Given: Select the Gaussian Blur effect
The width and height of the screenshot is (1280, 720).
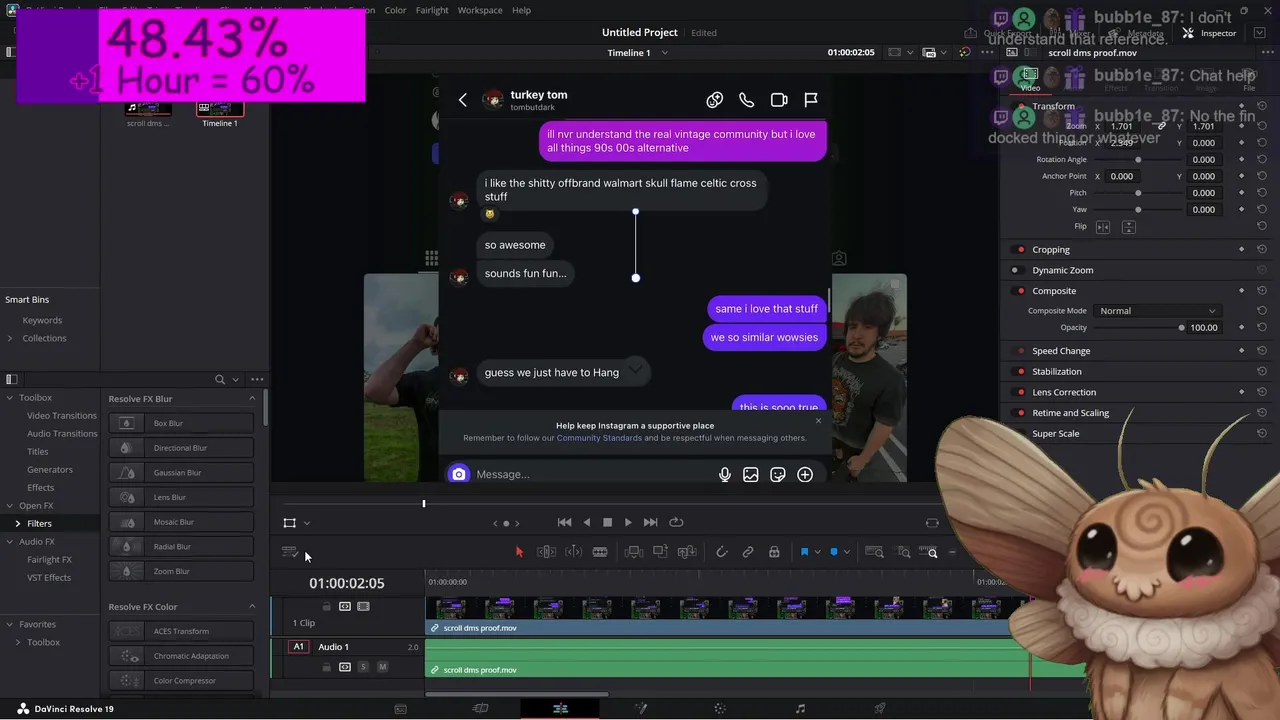Looking at the screenshot, I should point(181,473).
